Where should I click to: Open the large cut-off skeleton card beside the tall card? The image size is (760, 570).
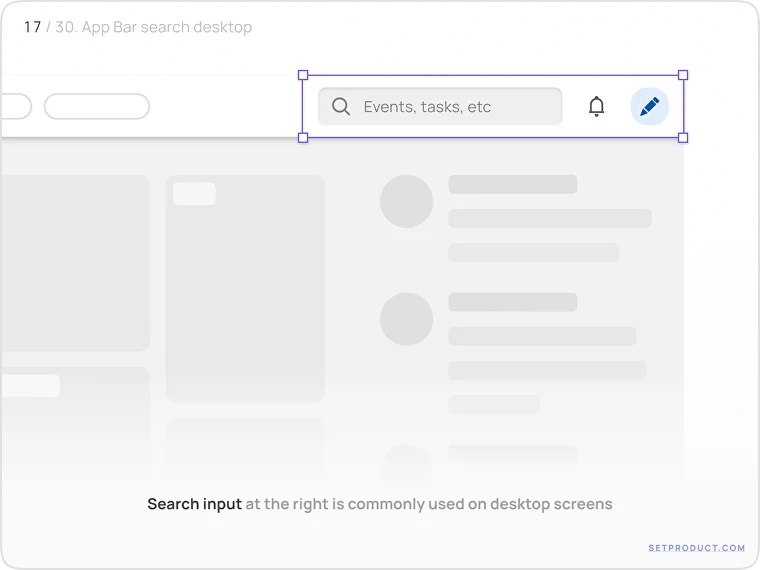[x=75, y=263]
